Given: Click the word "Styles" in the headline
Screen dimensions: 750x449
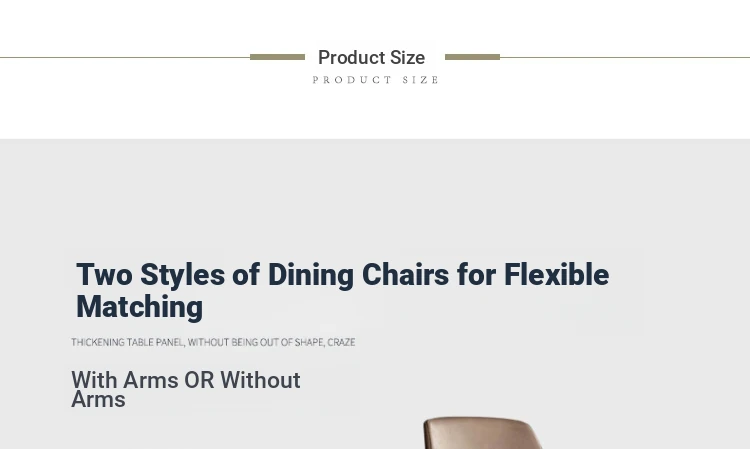Looking at the screenshot, I should click(182, 276).
